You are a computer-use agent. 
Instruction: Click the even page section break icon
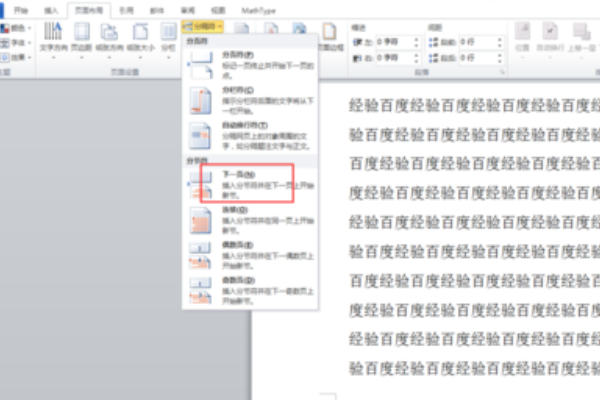[x=201, y=255]
